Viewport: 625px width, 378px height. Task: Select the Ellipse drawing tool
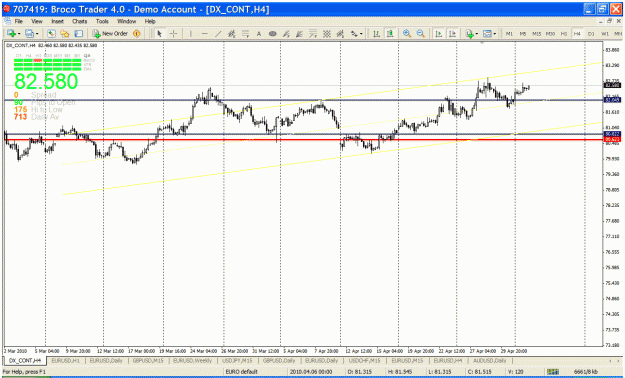click(x=273, y=34)
